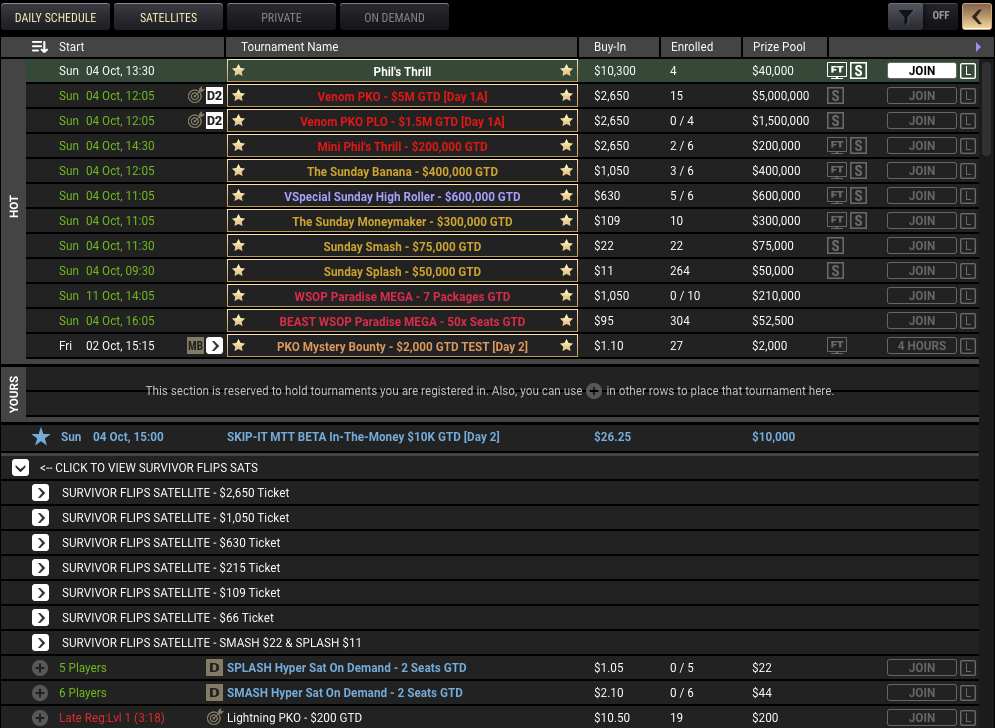Image resolution: width=995 pixels, height=728 pixels.
Task: Open the tournament filter funnel icon
Action: (x=906, y=17)
